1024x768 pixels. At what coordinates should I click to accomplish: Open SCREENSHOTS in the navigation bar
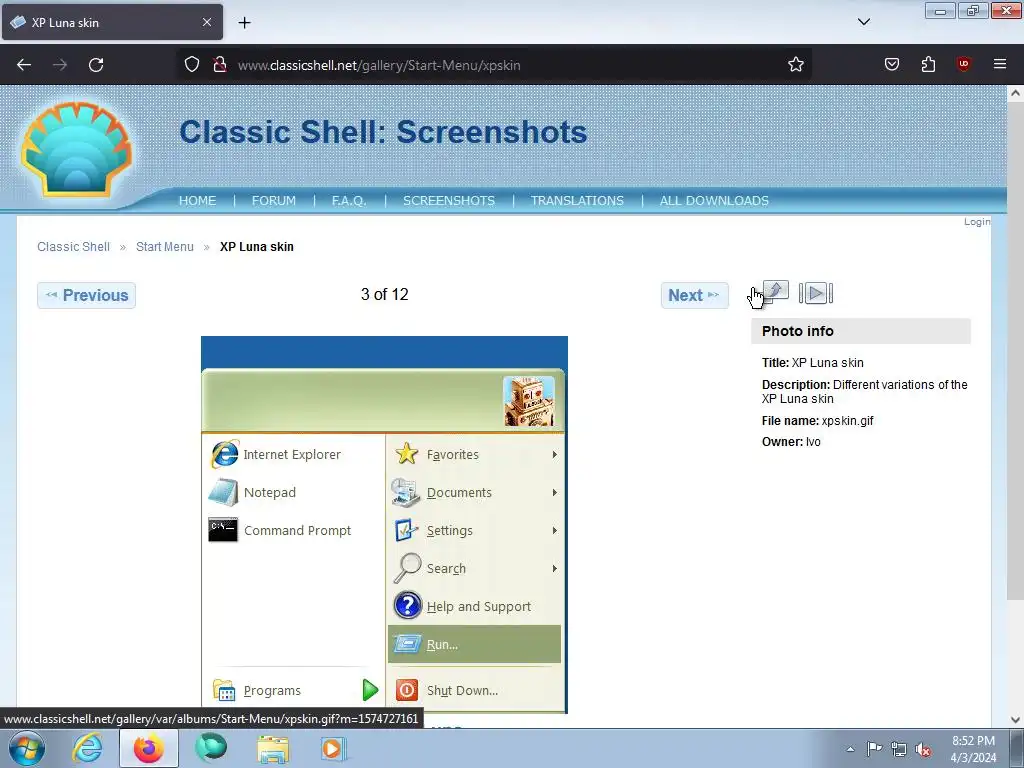pyautogui.click(x=449, y=200)
